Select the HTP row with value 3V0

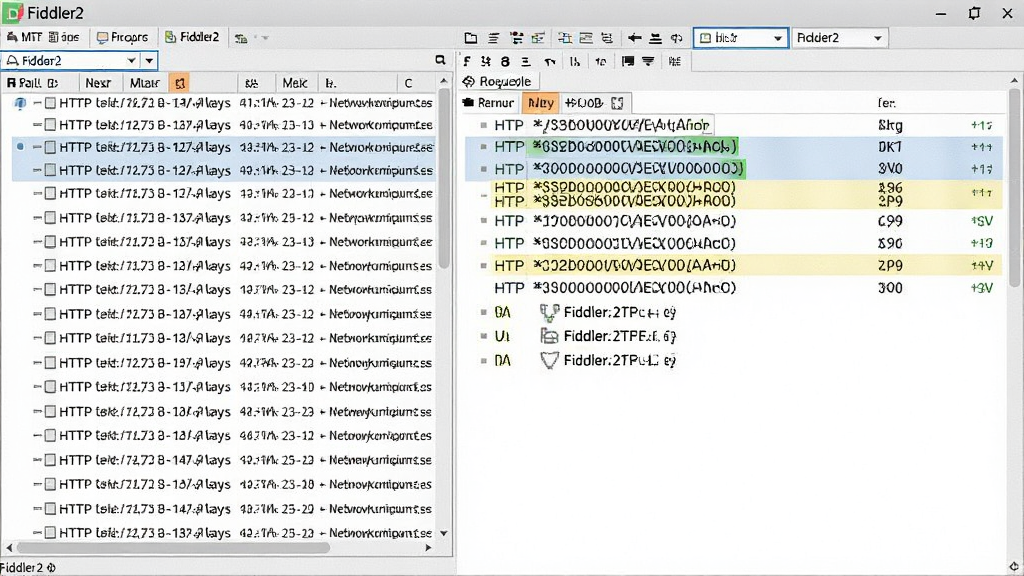pos(733,169)
